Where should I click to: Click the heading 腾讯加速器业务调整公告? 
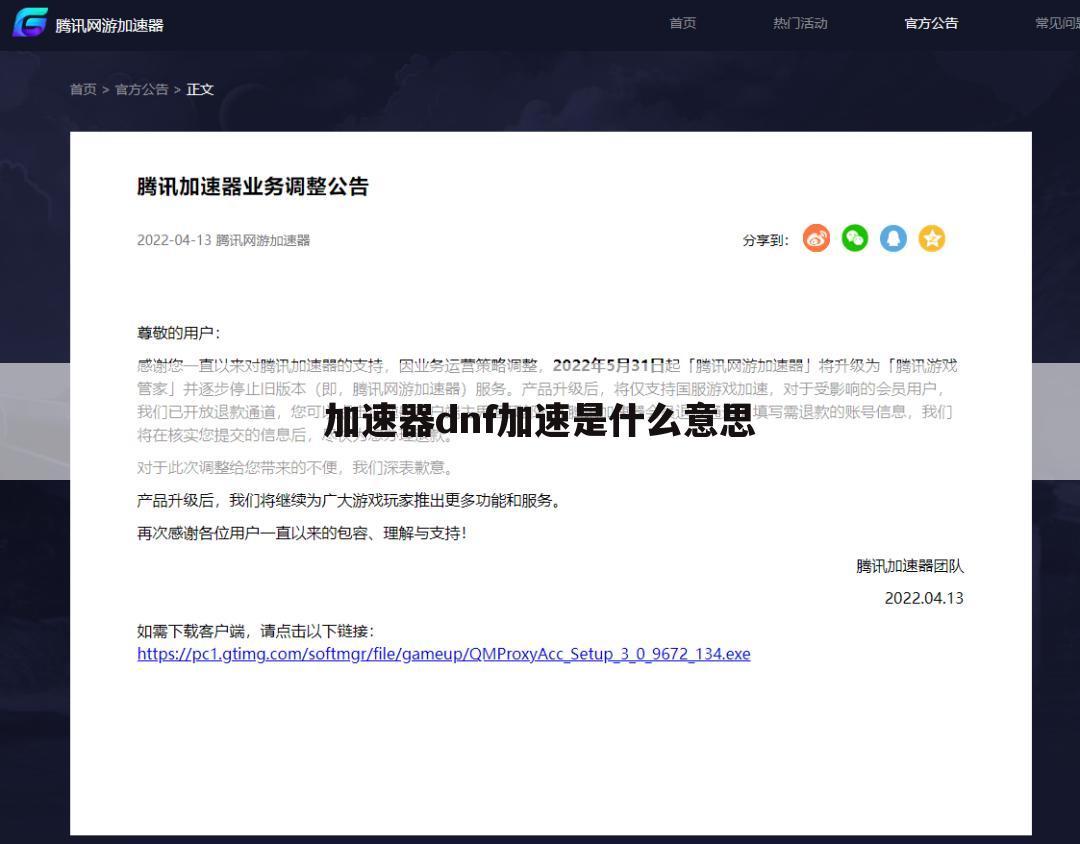[x=253, y=187]
